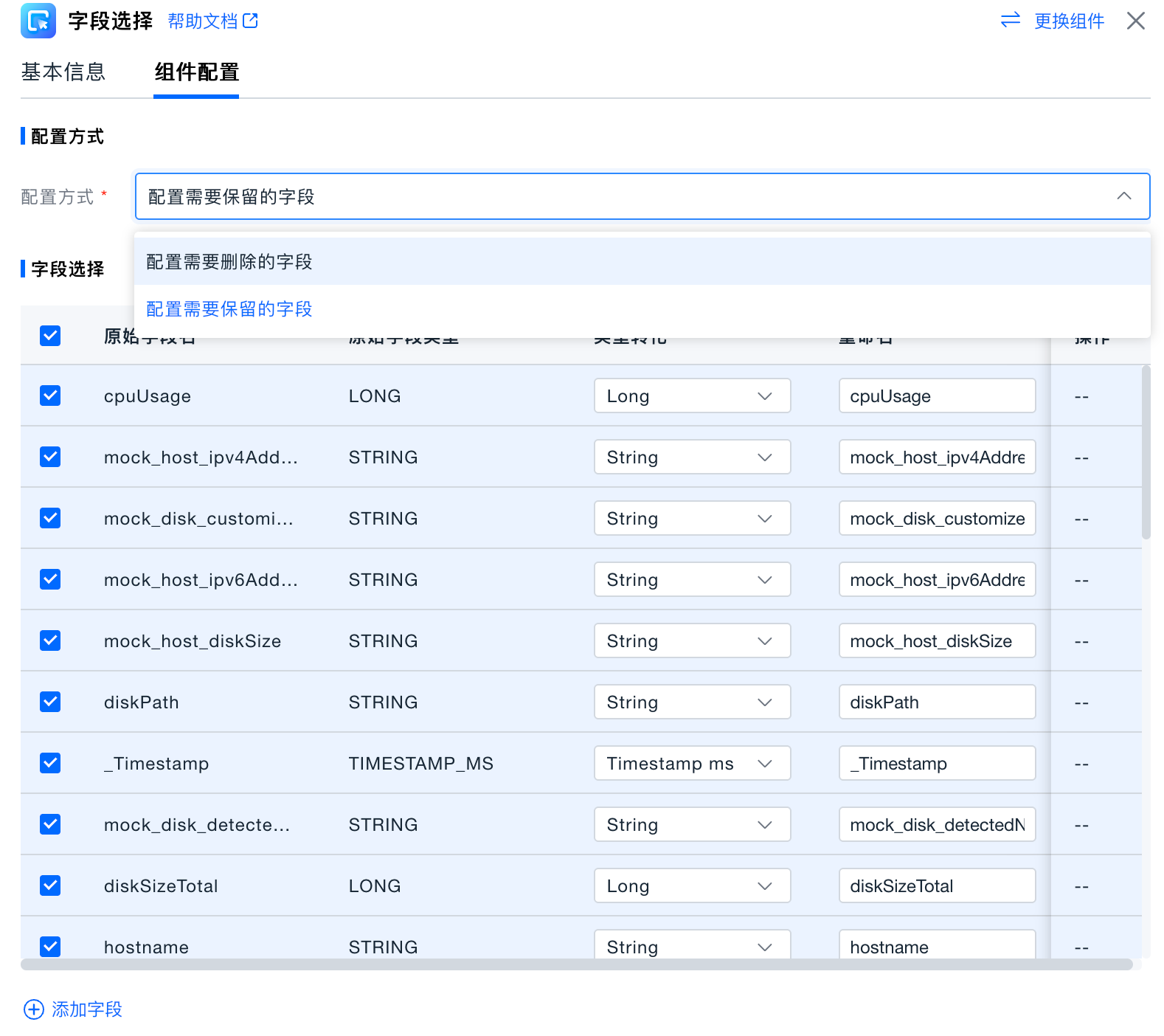Deselect the _Timestamp row checkbox

[x=50, y=763]
